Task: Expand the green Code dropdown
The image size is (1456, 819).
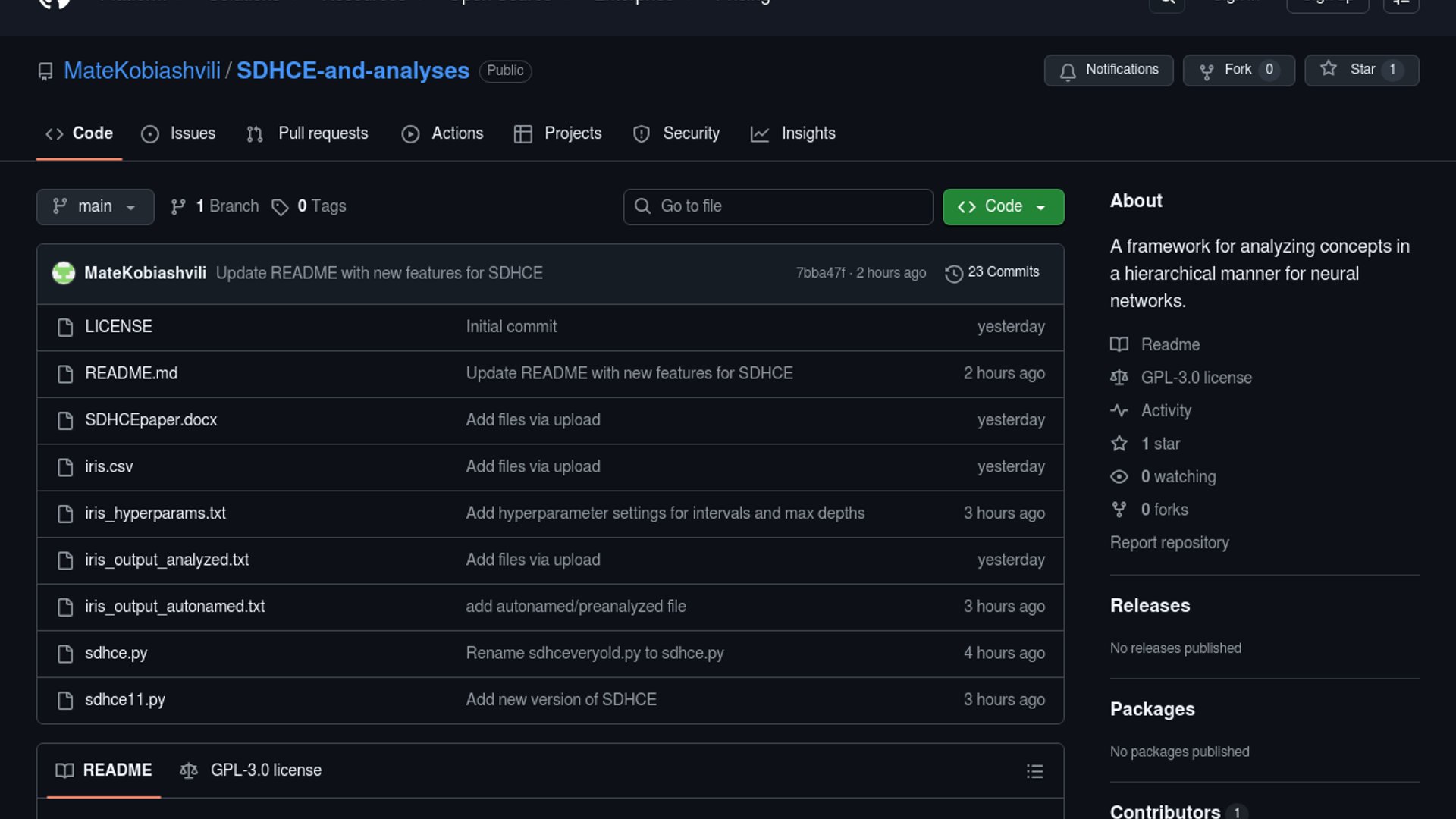Action: [x=1003, y=206]
